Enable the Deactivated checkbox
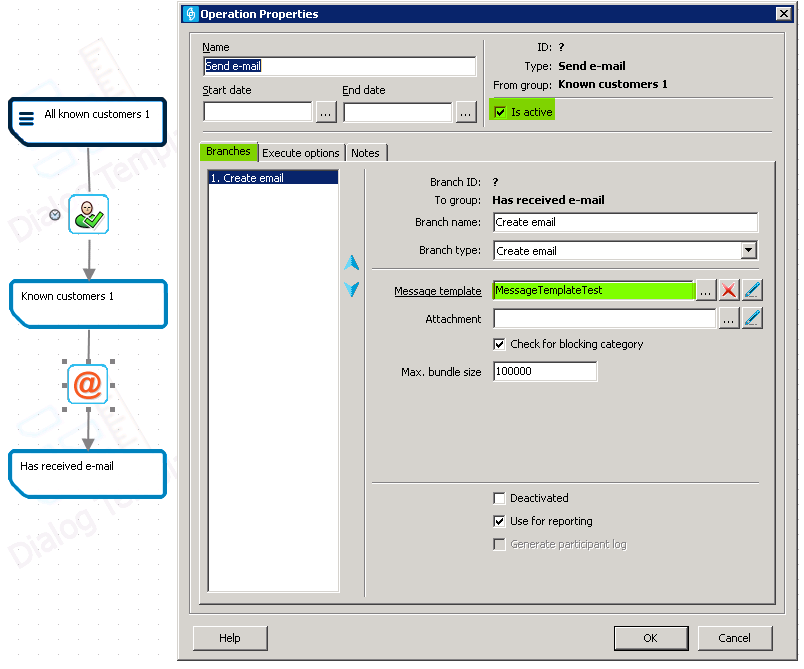The image size is (804, 669). (x=500, y=498)
